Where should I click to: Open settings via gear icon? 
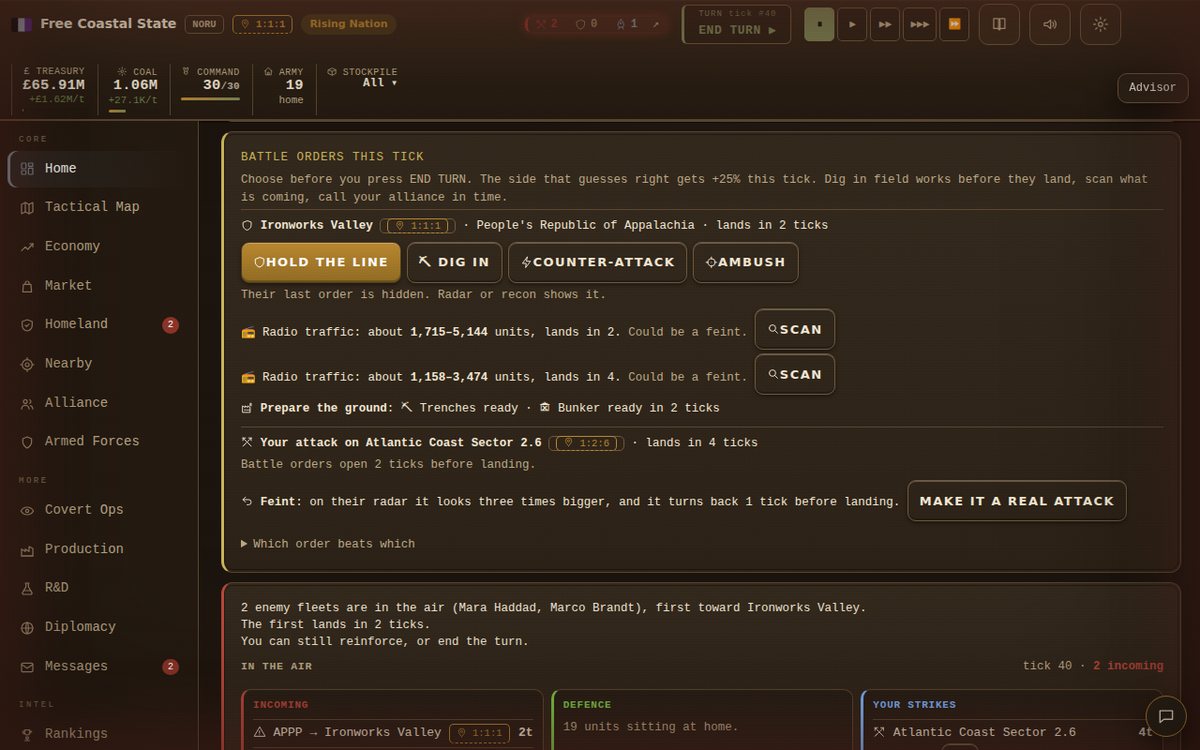[x=1100, y=24]
